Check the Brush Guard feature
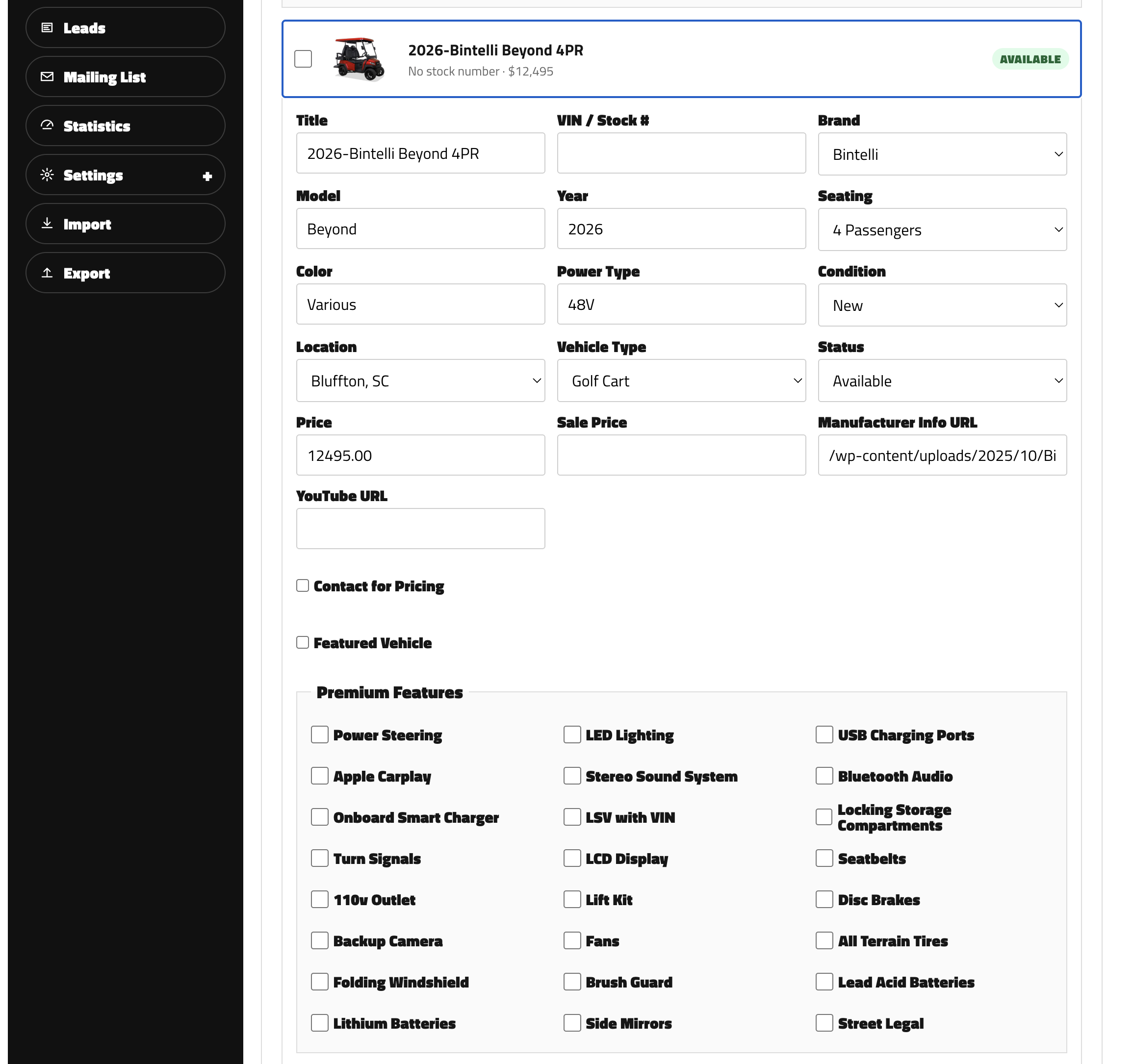 tap(572, 982)
